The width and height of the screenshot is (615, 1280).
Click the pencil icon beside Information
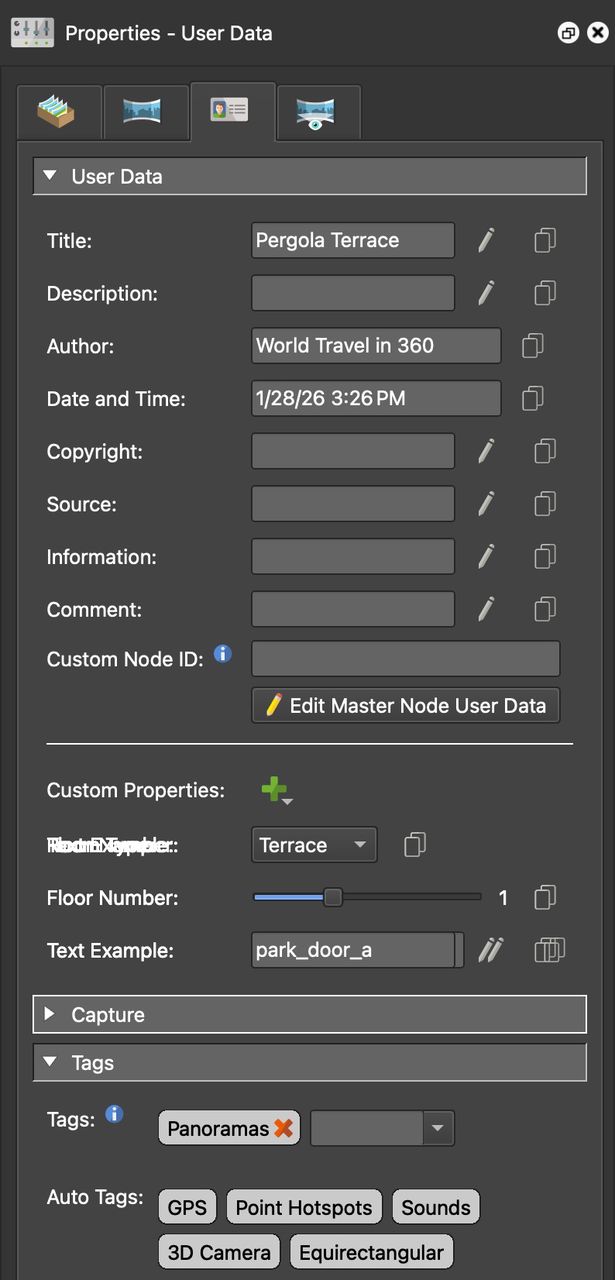click(486, 556)
